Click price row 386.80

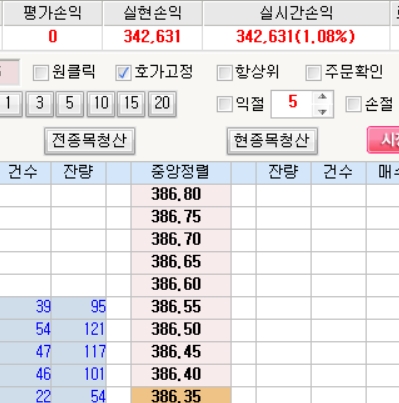coord(181,195)
